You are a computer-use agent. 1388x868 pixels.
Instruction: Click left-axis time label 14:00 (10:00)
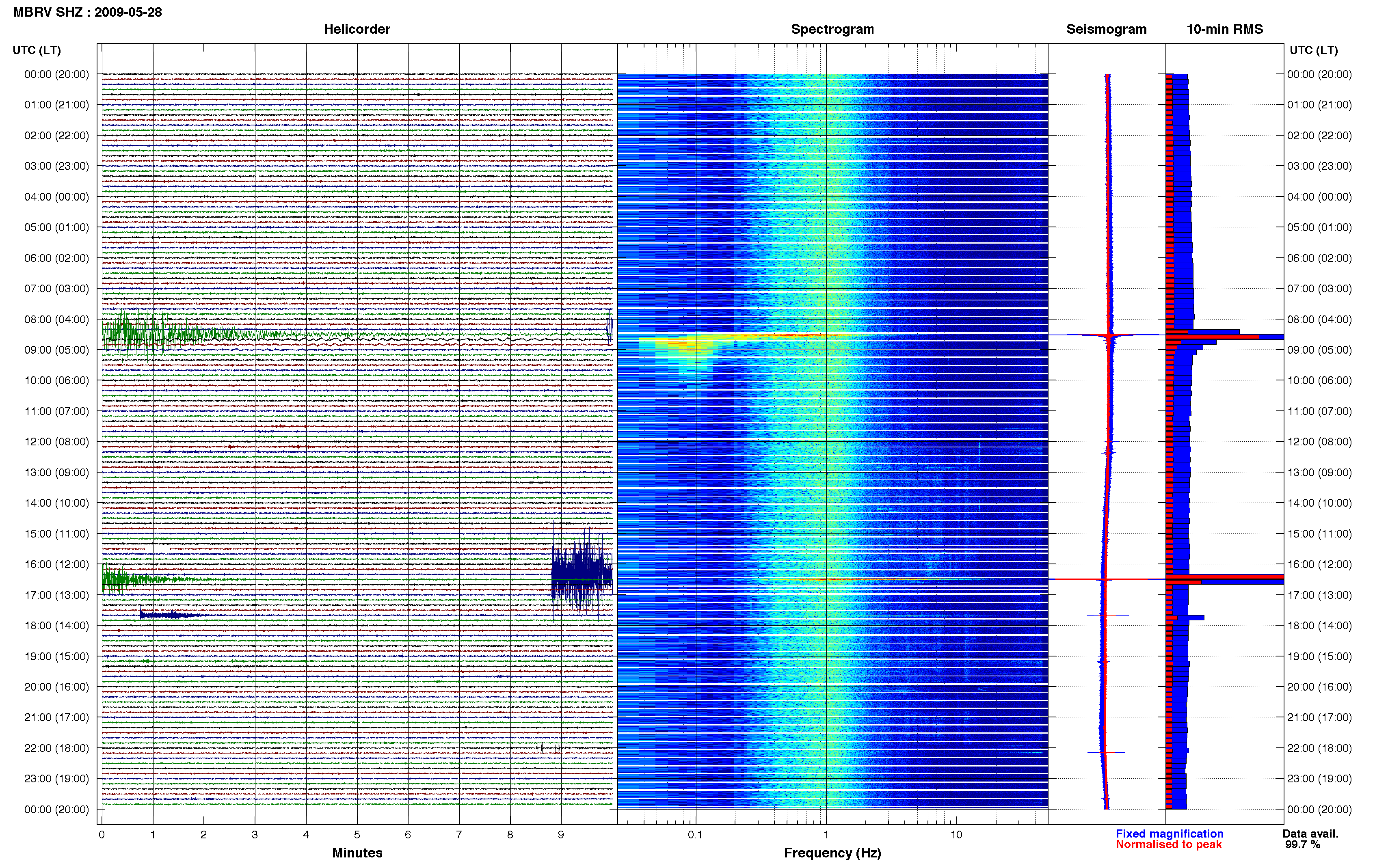56,503
